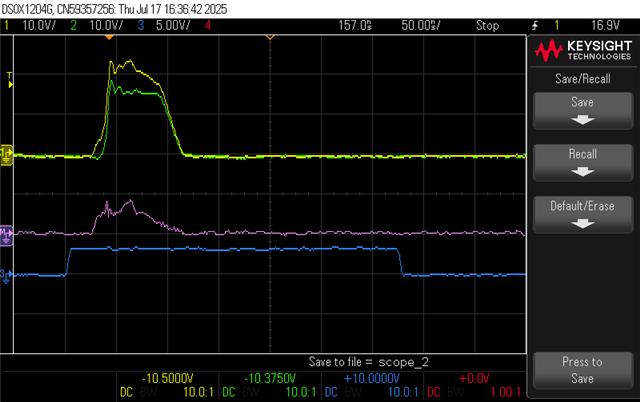Click the timebase value 50.00 per division
640x402 pixels.
pos(420,25)
